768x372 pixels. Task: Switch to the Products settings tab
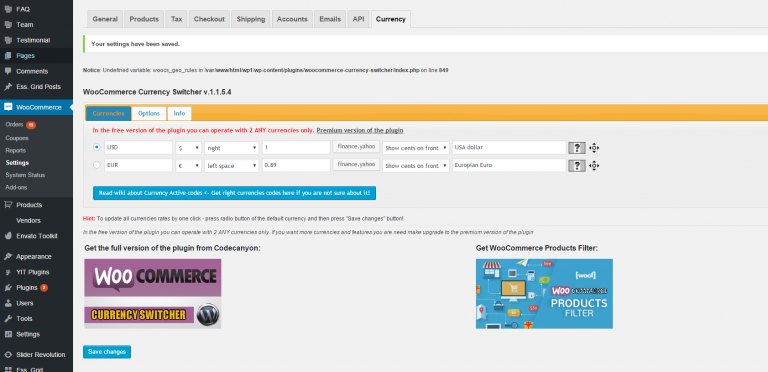coord(144,19)
